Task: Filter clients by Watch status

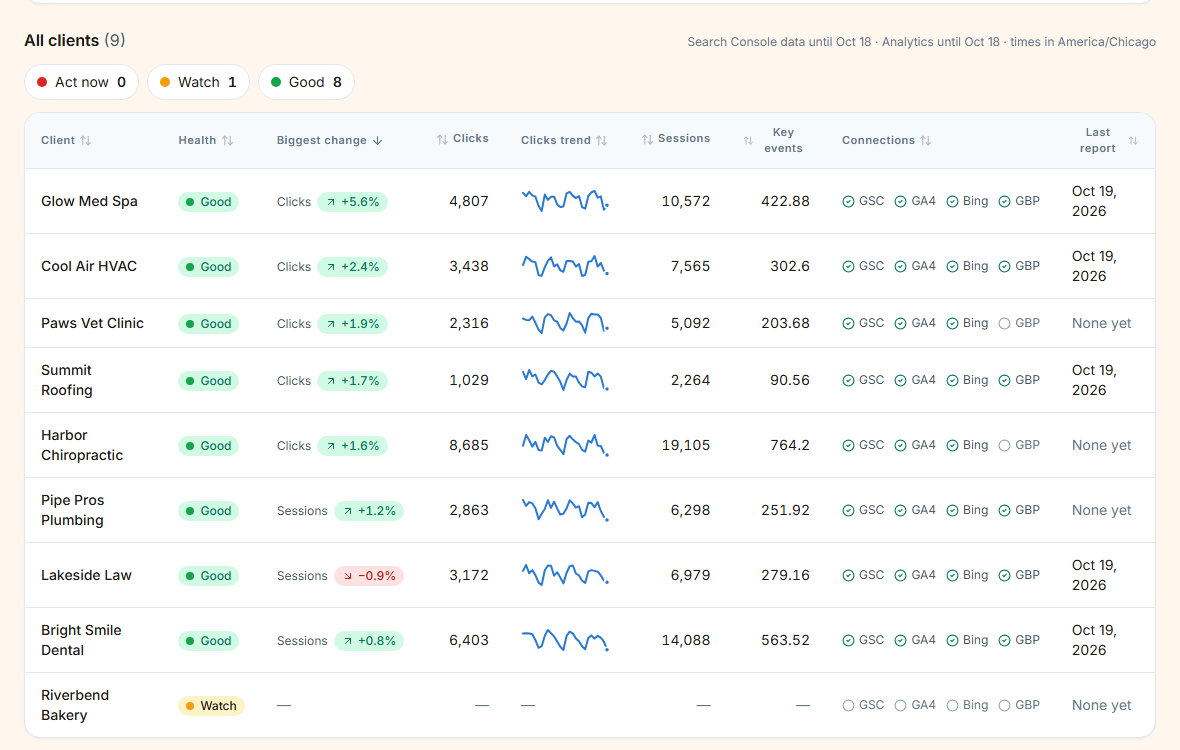Action: [199, 82]
